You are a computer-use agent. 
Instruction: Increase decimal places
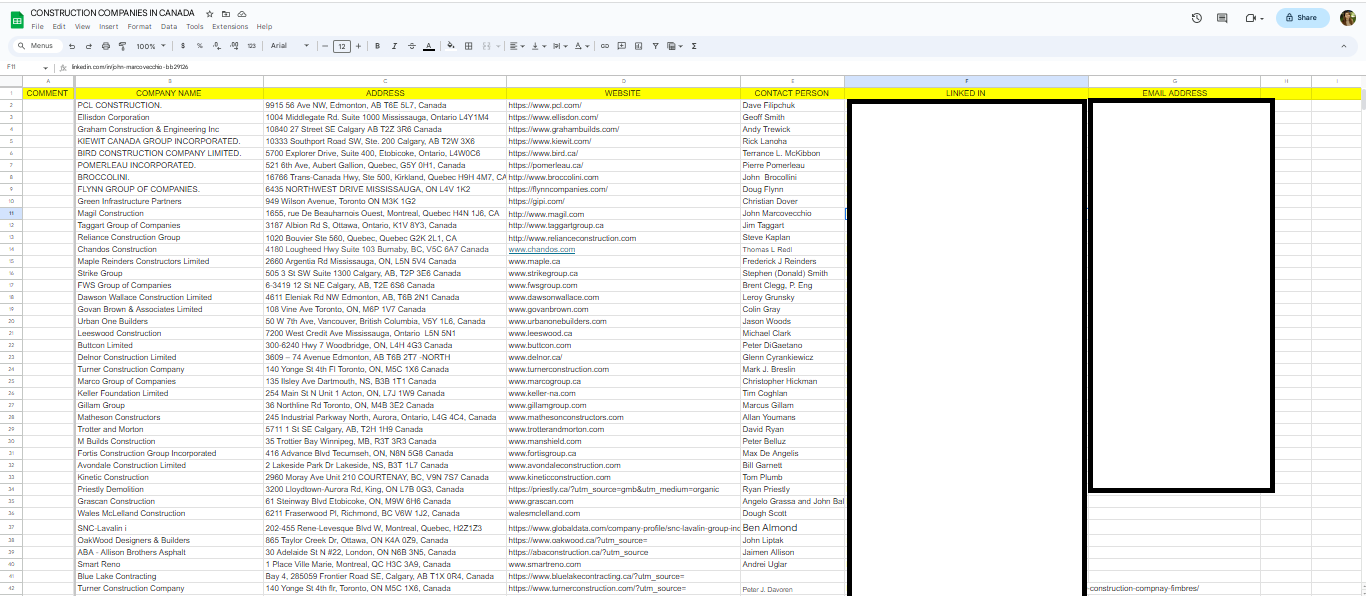[x=234, y=46]
